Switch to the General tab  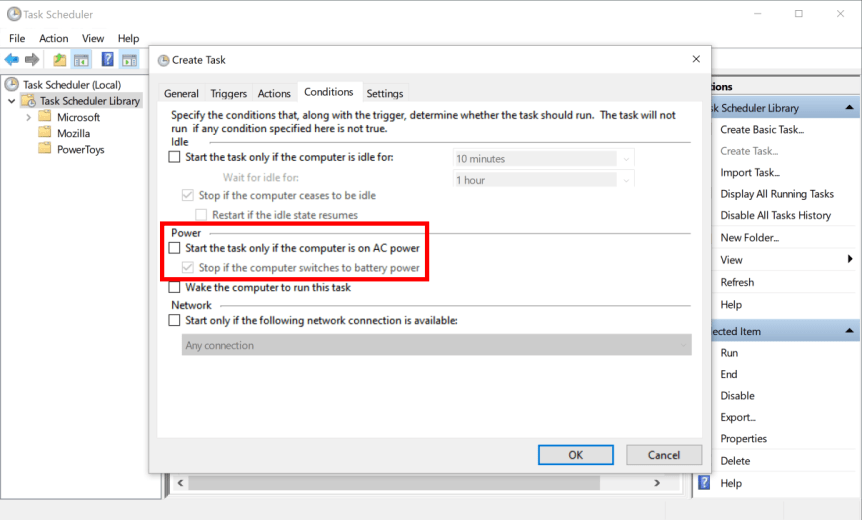coord(181,93)
